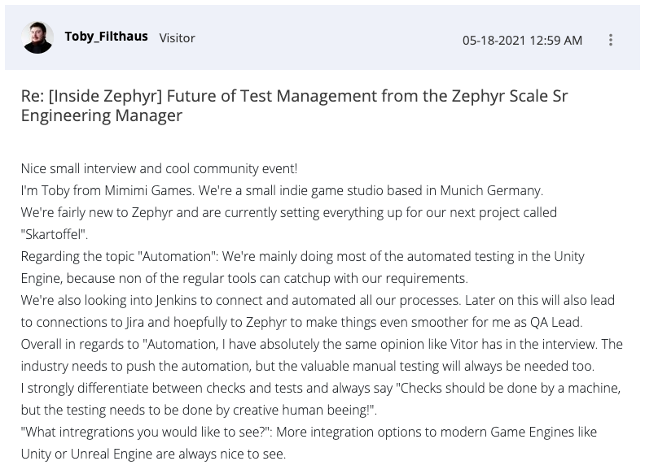Click the "Munich Germany" text
Viewport: 646px width, 474px height.
[490, 190]
